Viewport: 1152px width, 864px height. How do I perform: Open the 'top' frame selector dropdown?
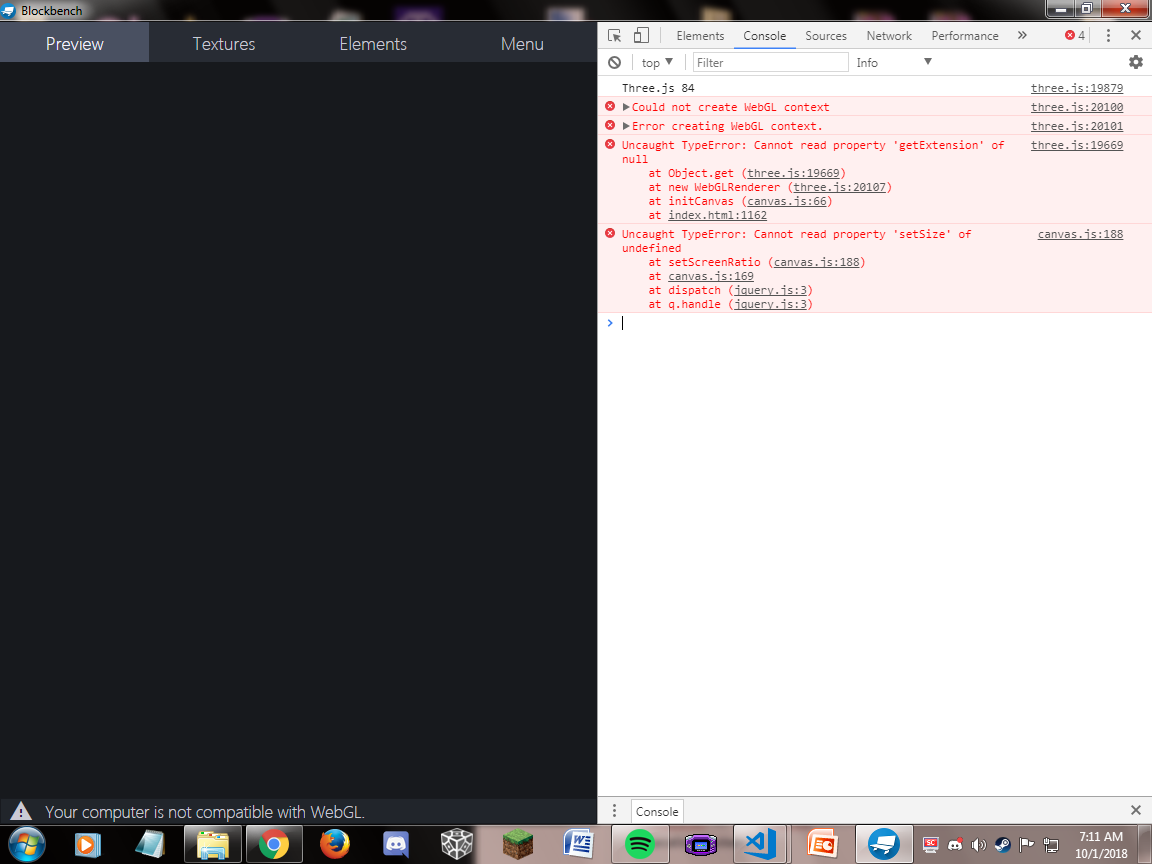coord(656,62)
